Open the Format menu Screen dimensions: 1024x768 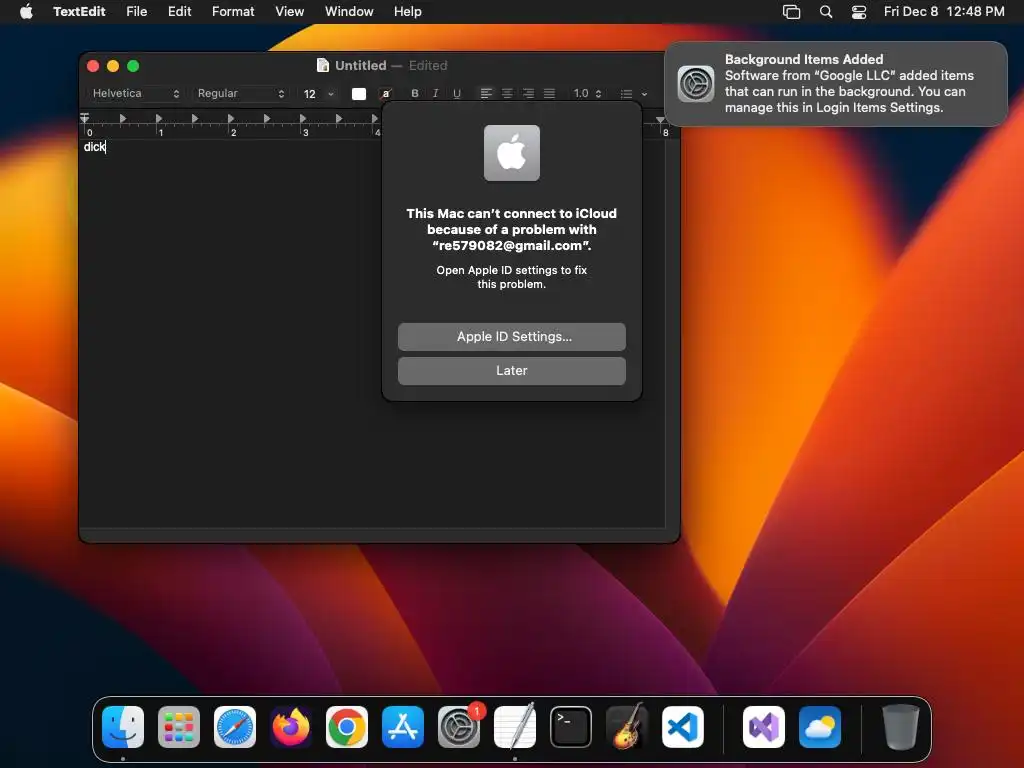(x=233, y=11)
